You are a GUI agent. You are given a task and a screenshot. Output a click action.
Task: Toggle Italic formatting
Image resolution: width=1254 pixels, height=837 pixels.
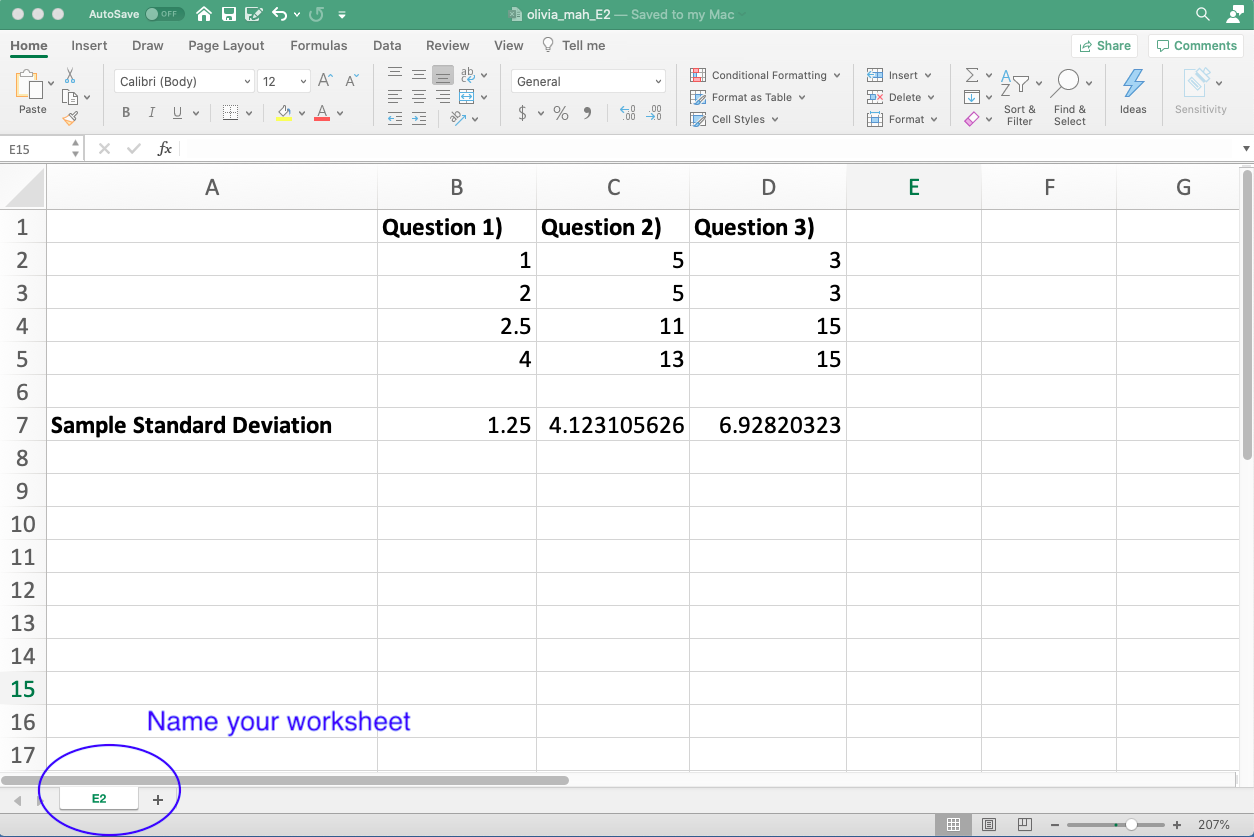[152, 113]
